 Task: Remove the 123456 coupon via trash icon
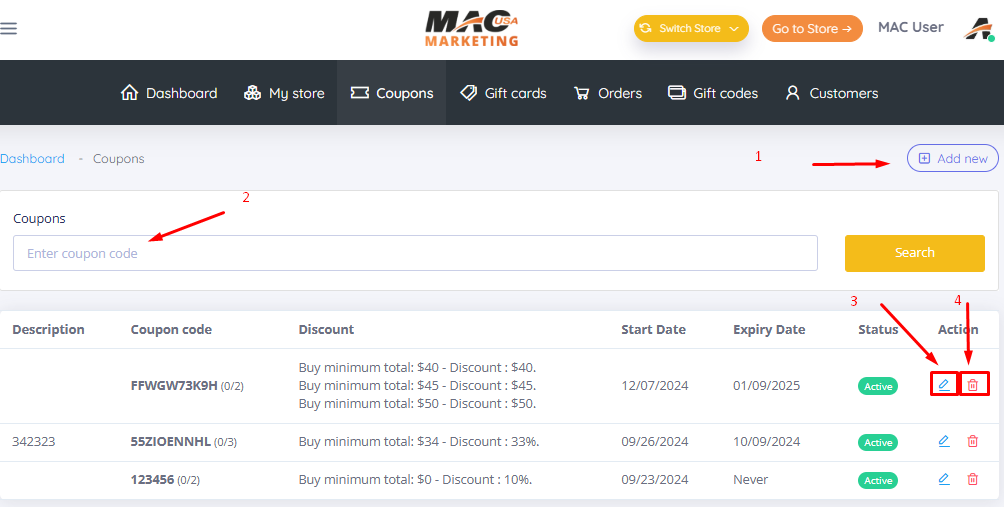click(973, 479)
